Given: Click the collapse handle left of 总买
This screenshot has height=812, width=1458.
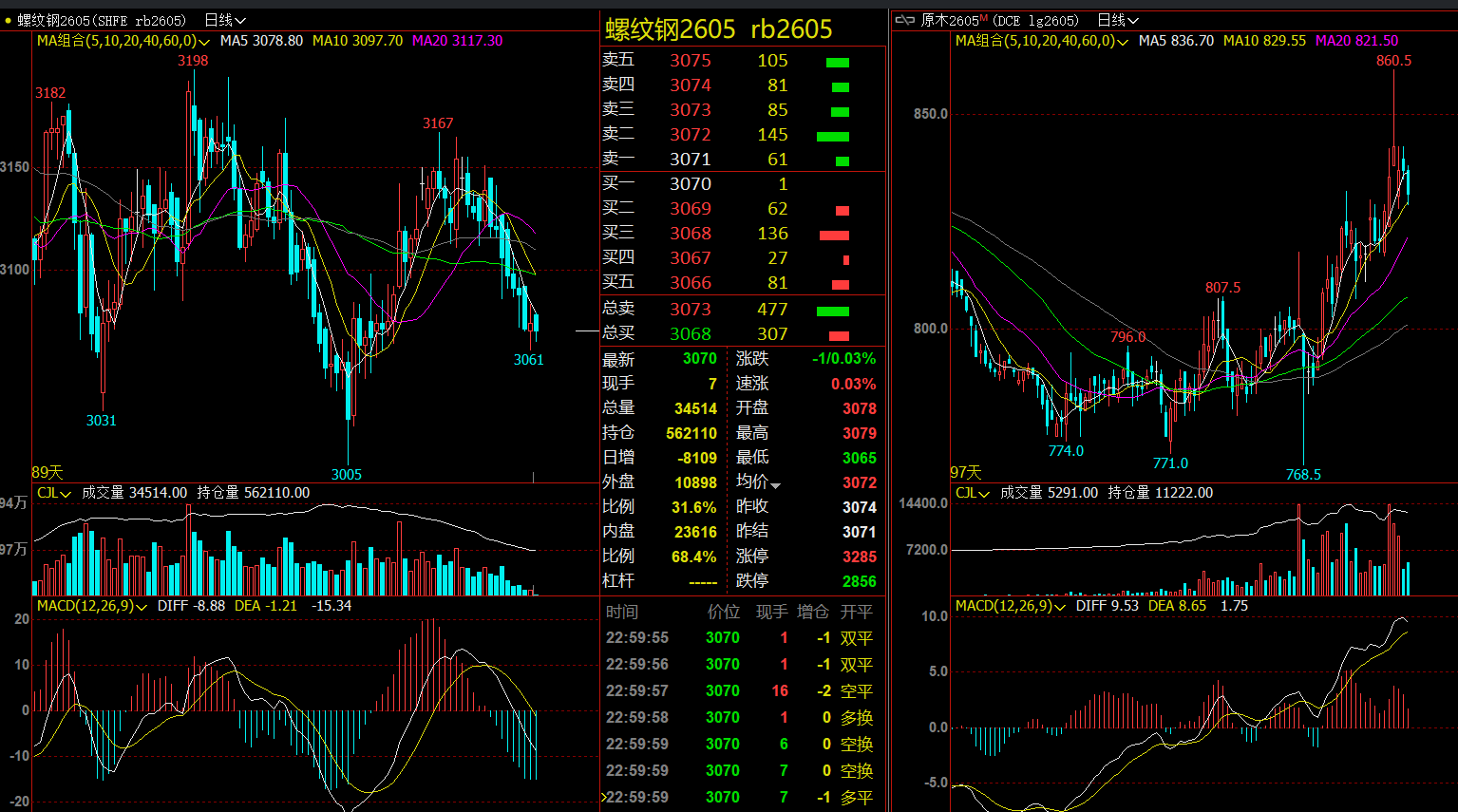Looking at the screenshot, I should click(x=587, y=331).
